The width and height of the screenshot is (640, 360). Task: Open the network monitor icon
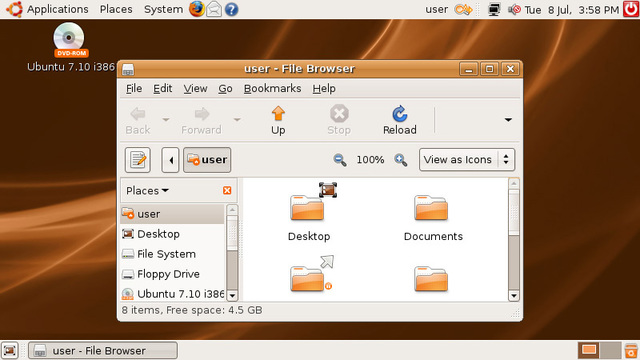coord(494,9)
